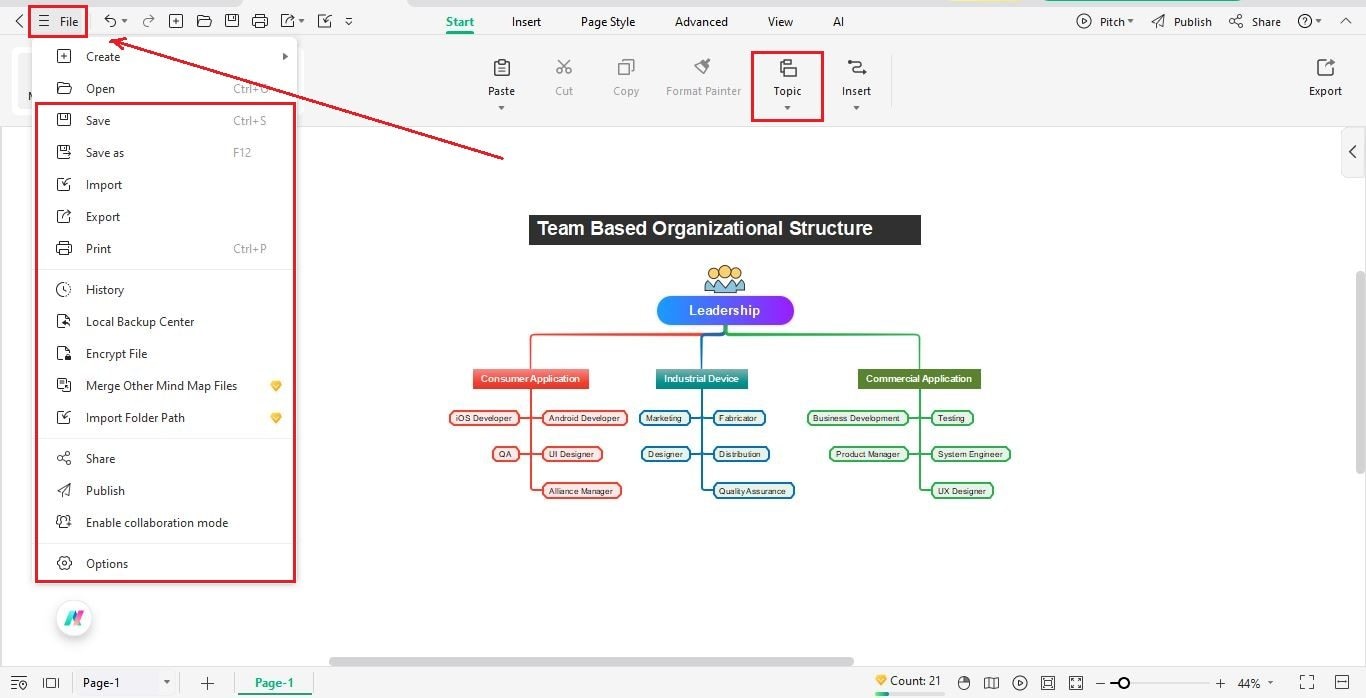Screen dimensions: 1366x698
Task: Switch to the Page Style ribbon tab
Action: pyautogui.click(x=607, y=21)
